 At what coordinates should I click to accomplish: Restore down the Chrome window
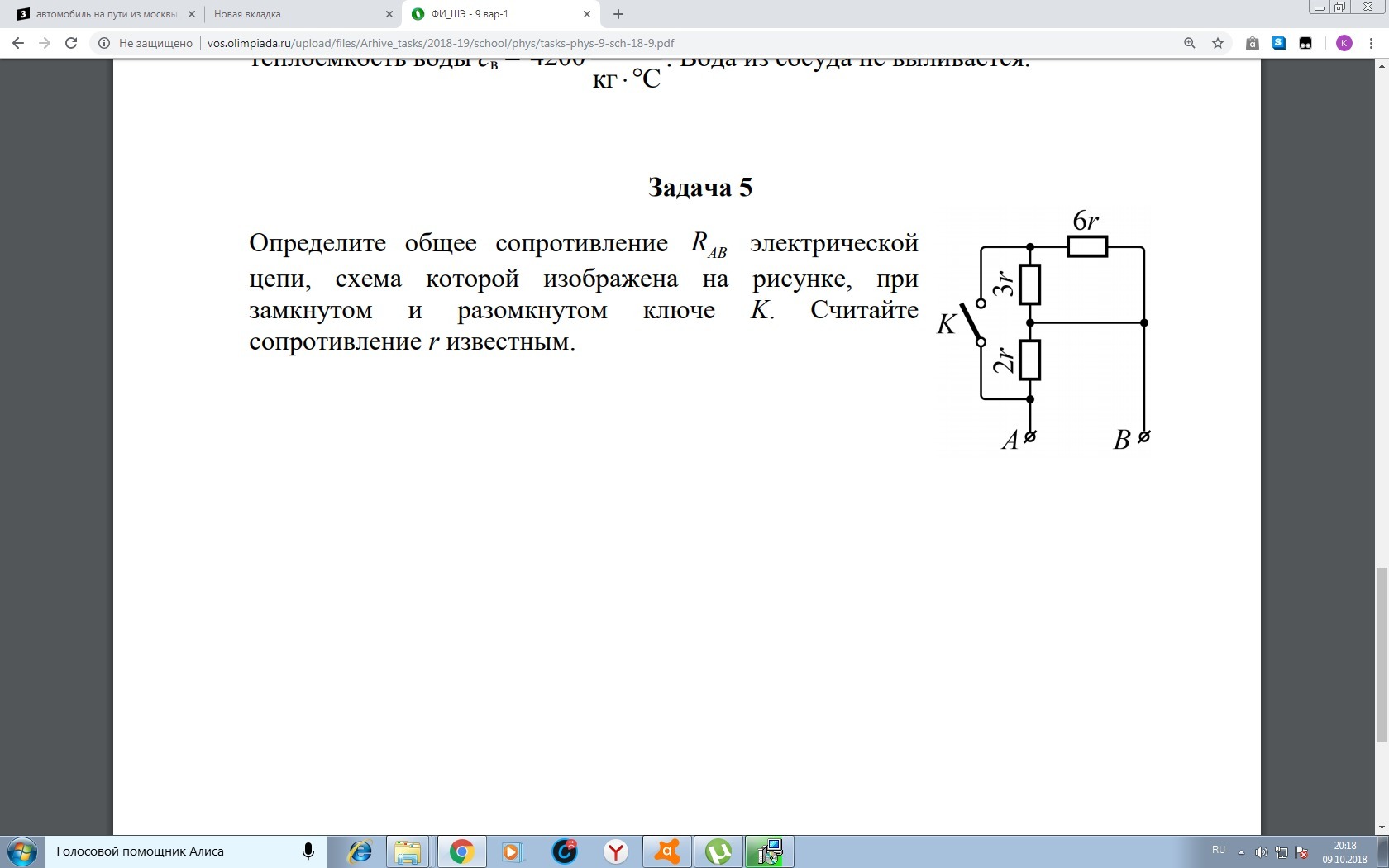[1340, 7]
